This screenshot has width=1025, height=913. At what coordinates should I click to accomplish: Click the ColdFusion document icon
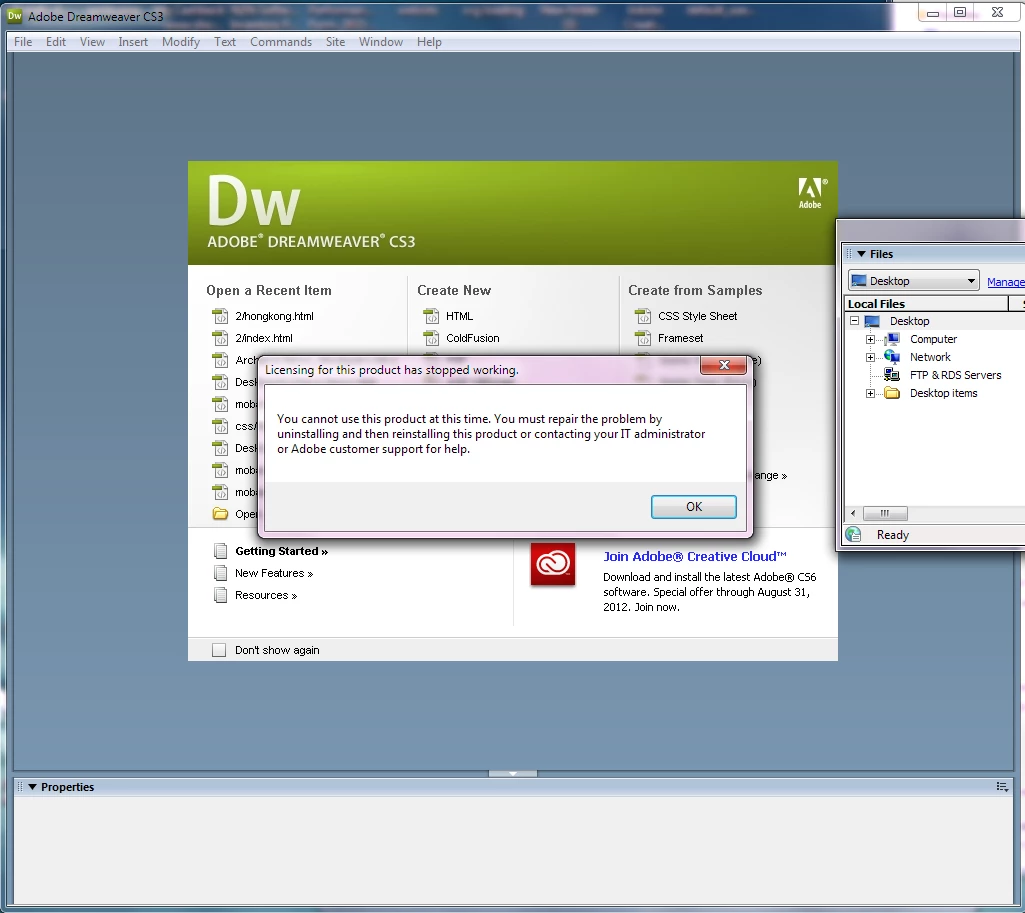point(431,339)
